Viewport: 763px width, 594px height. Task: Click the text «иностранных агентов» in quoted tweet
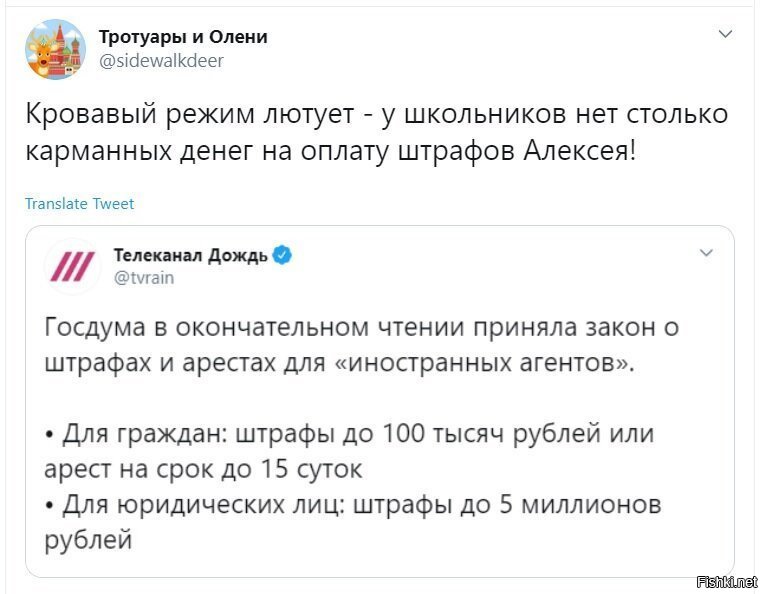click(485, 362)
